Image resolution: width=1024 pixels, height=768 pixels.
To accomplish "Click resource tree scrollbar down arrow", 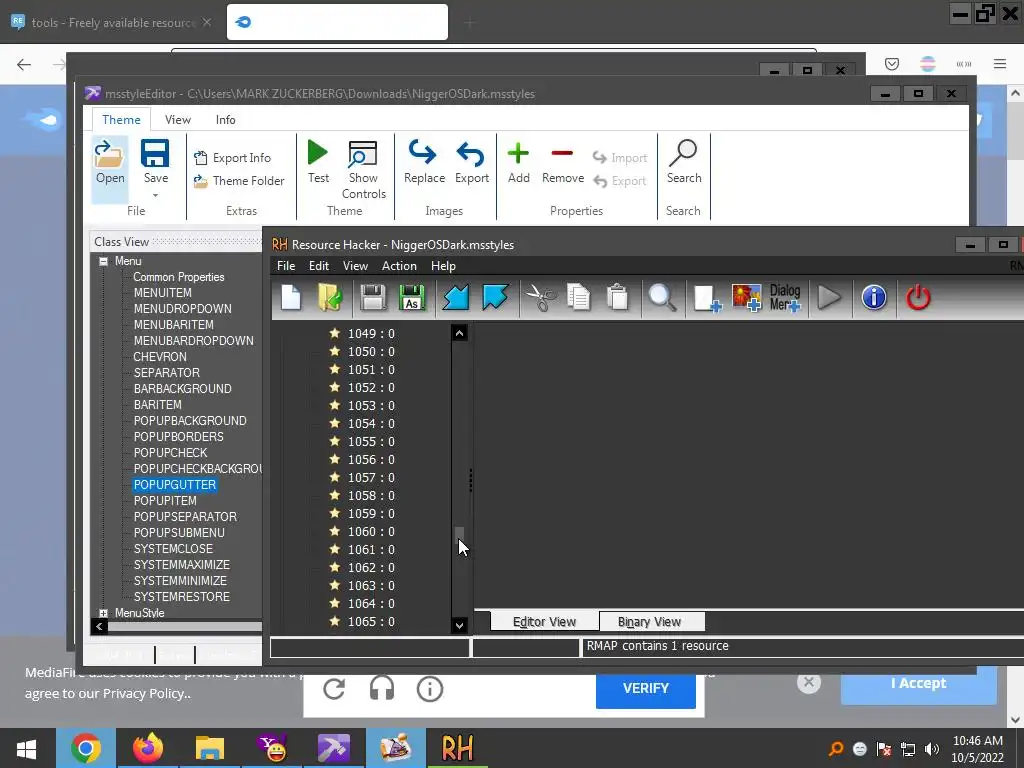I will 459,625.
